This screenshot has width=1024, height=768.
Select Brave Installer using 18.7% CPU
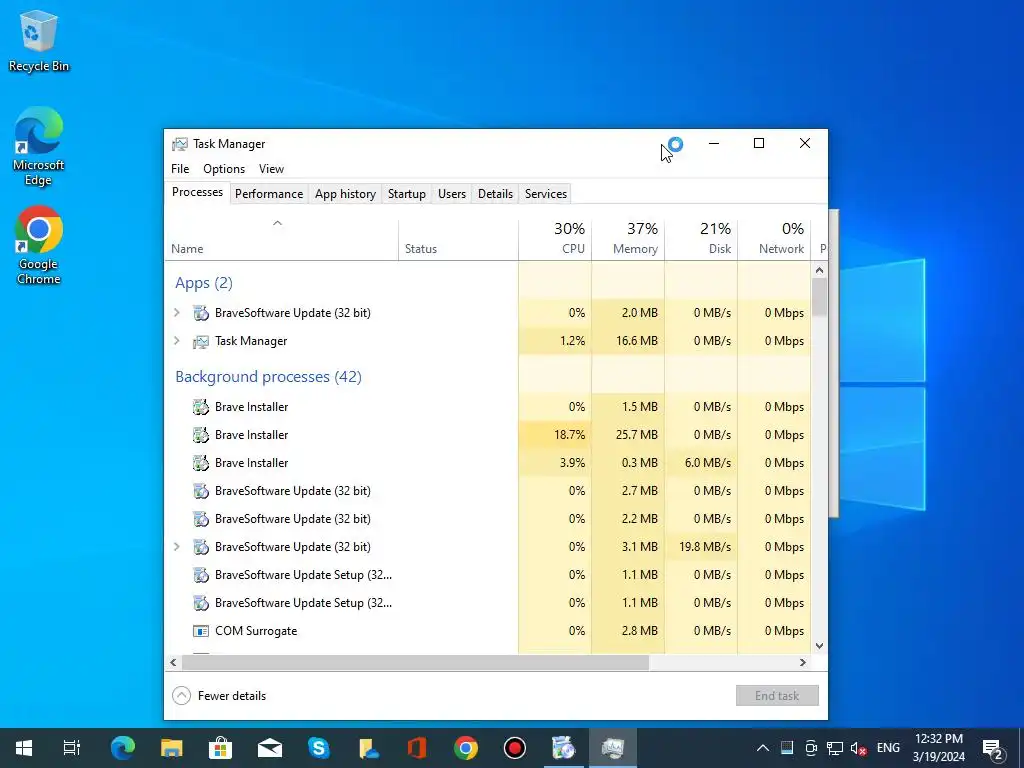[488, 435]
